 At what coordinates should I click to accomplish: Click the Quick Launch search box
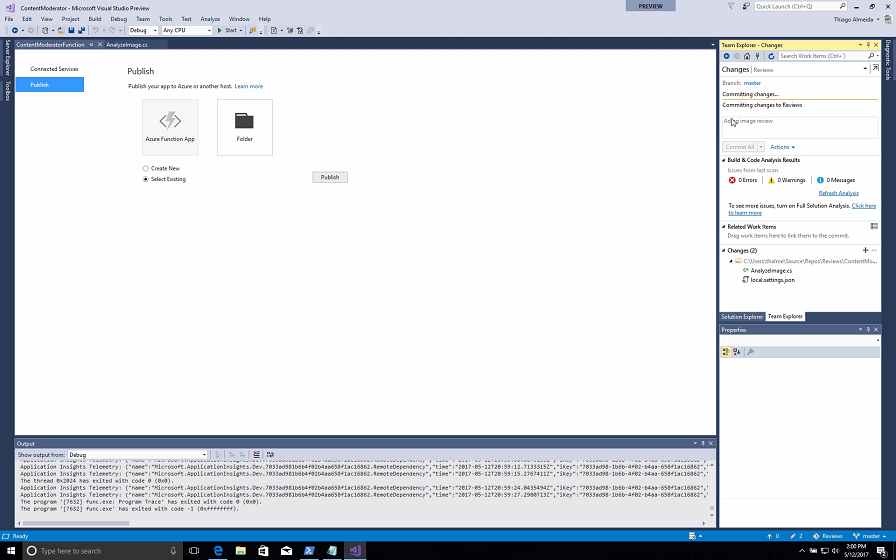click(800, 6)
